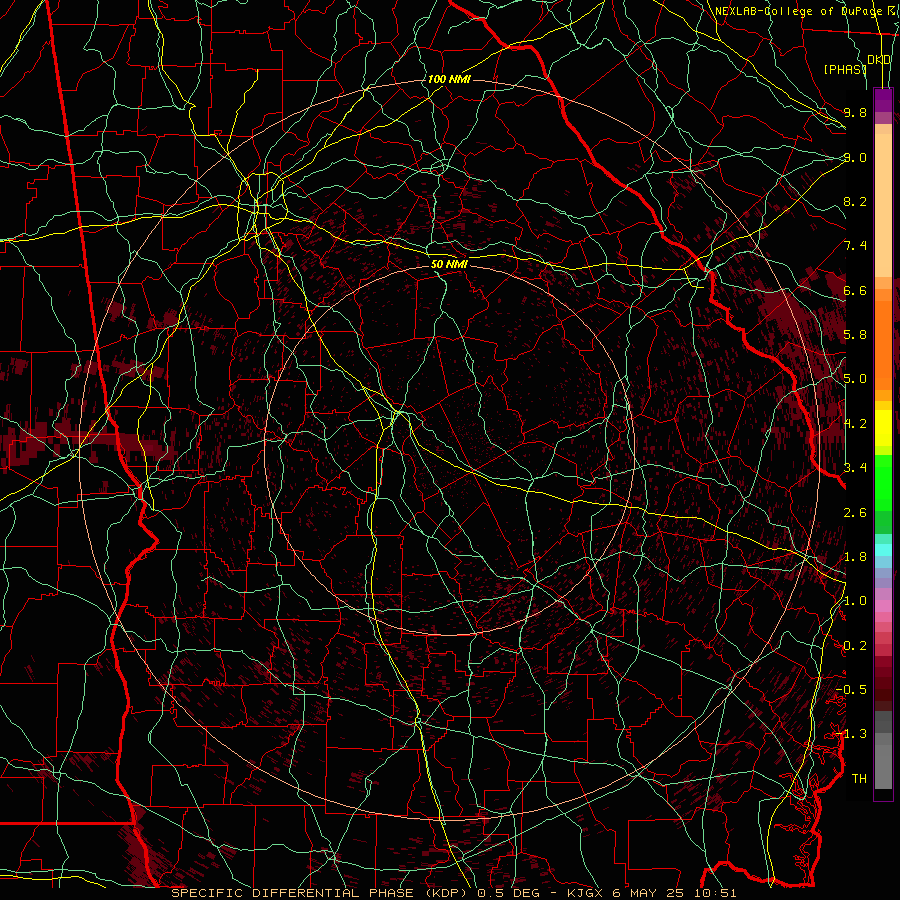Click the 9.8 value on color scale

click(855, 112)
